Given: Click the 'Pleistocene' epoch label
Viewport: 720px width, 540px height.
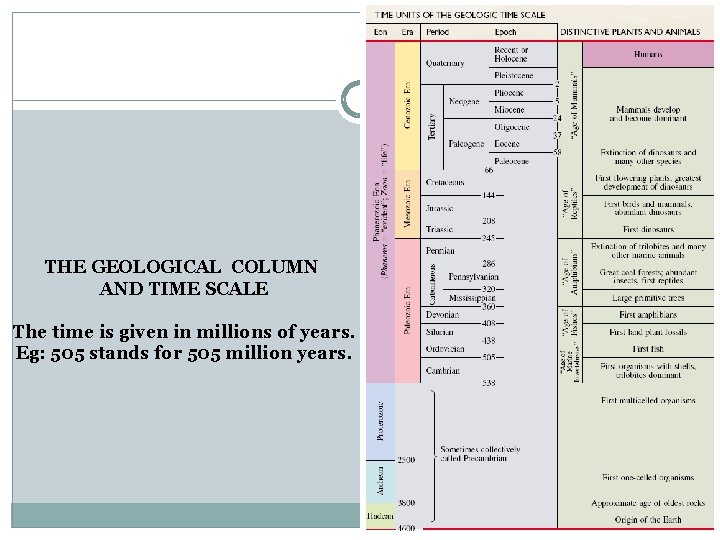Looking at the screenshot, I should coord(513,75).
